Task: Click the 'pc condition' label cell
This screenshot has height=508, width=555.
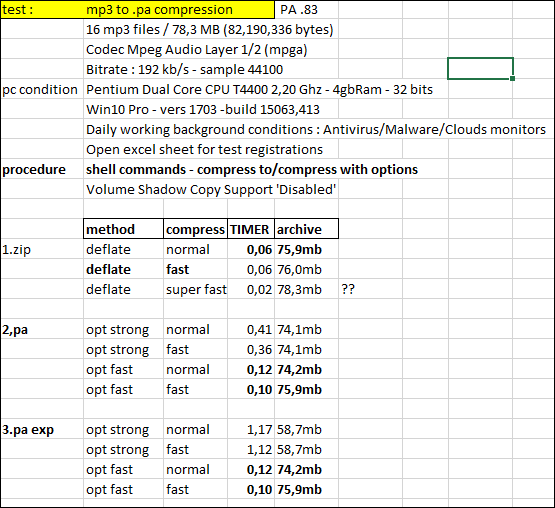Action: point(42,90)
